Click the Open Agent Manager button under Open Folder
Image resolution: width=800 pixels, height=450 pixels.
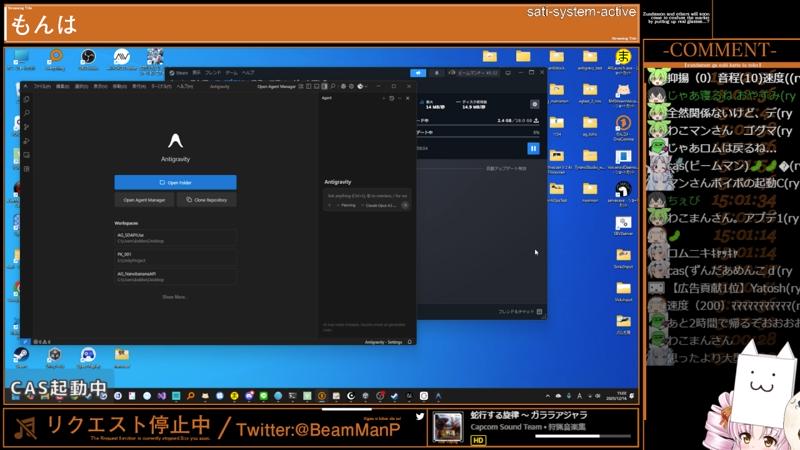point(144,200)
